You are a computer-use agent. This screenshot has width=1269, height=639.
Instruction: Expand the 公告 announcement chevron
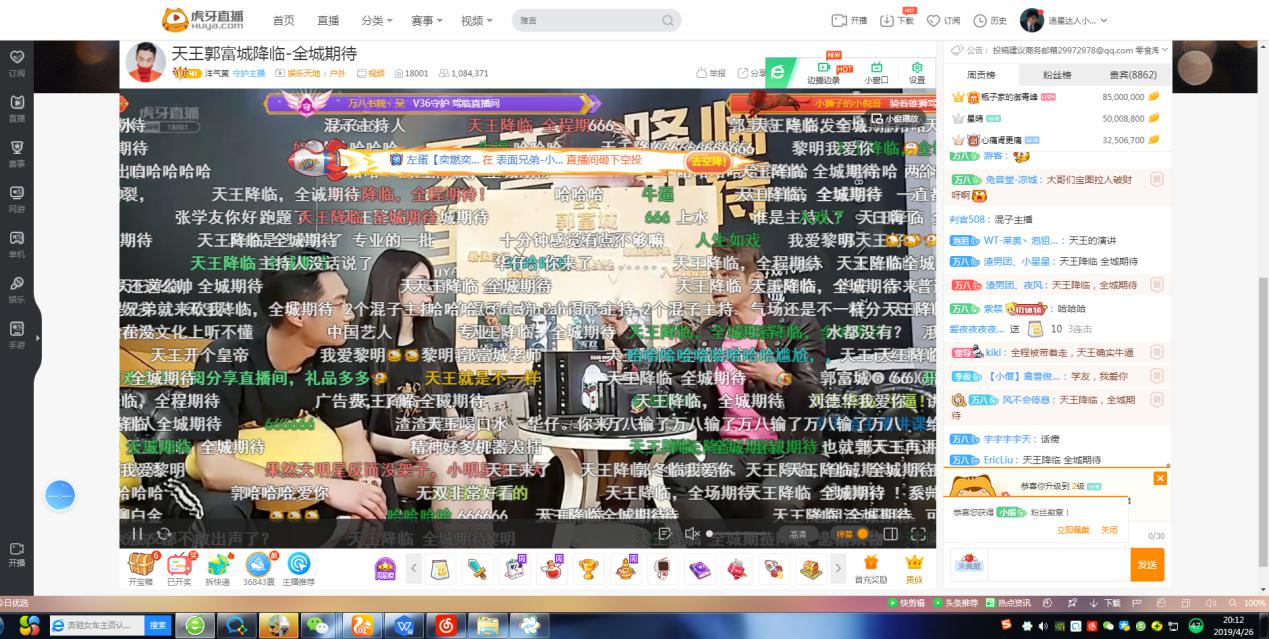pyautogui.click(x=1166, y=50)
